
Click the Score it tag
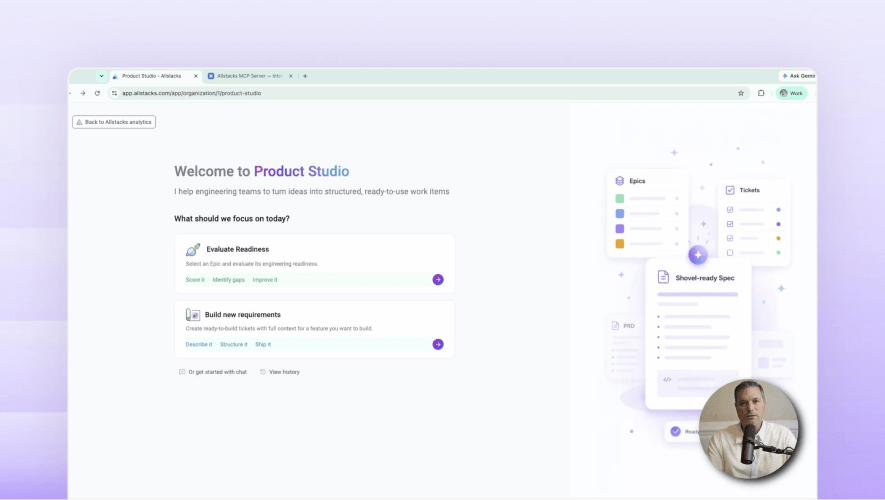195,280
